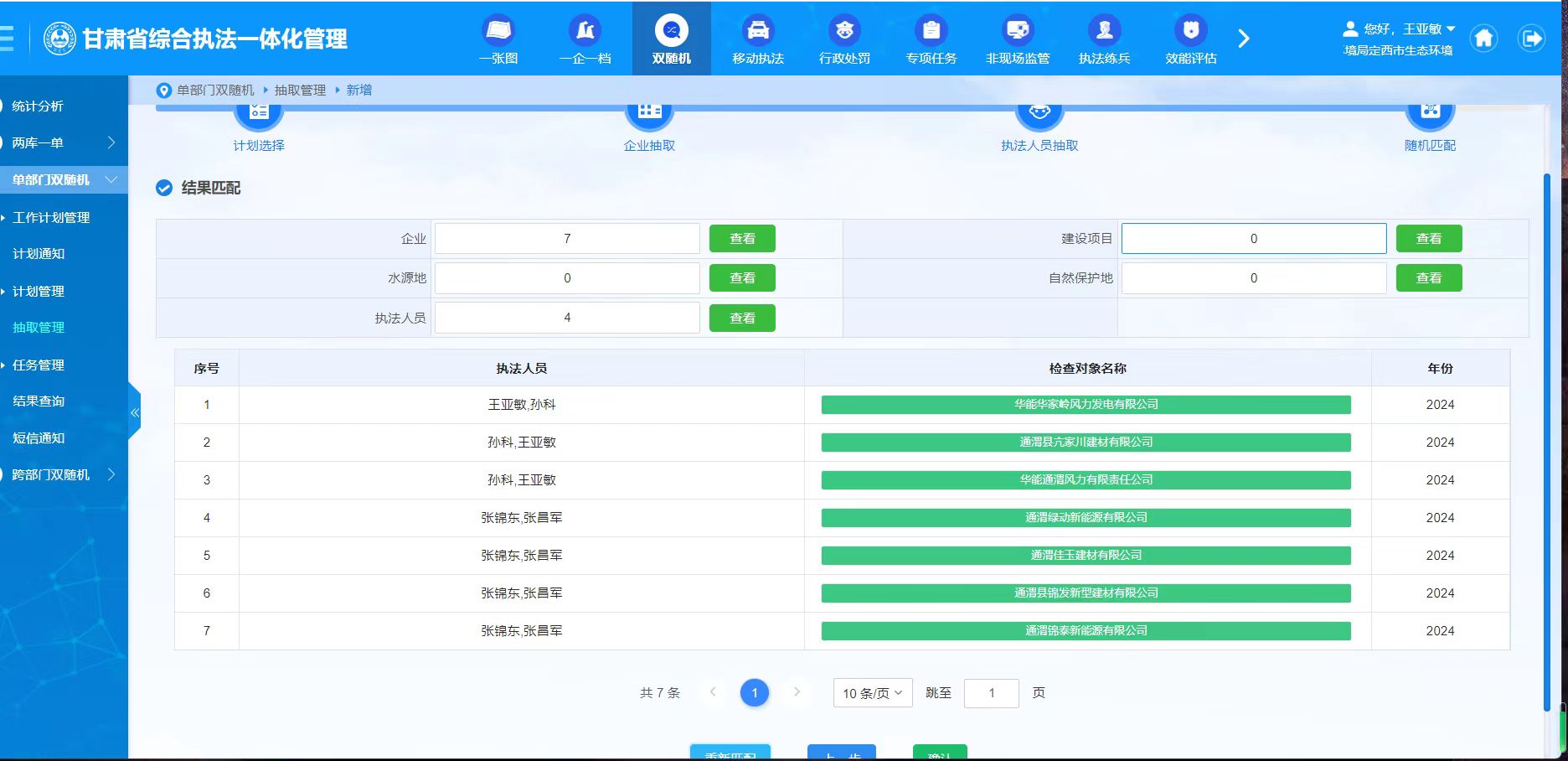Select 结果查询 in the left sidebar
This screenshot has height=761, width=1568.
(x=39, y=401)
